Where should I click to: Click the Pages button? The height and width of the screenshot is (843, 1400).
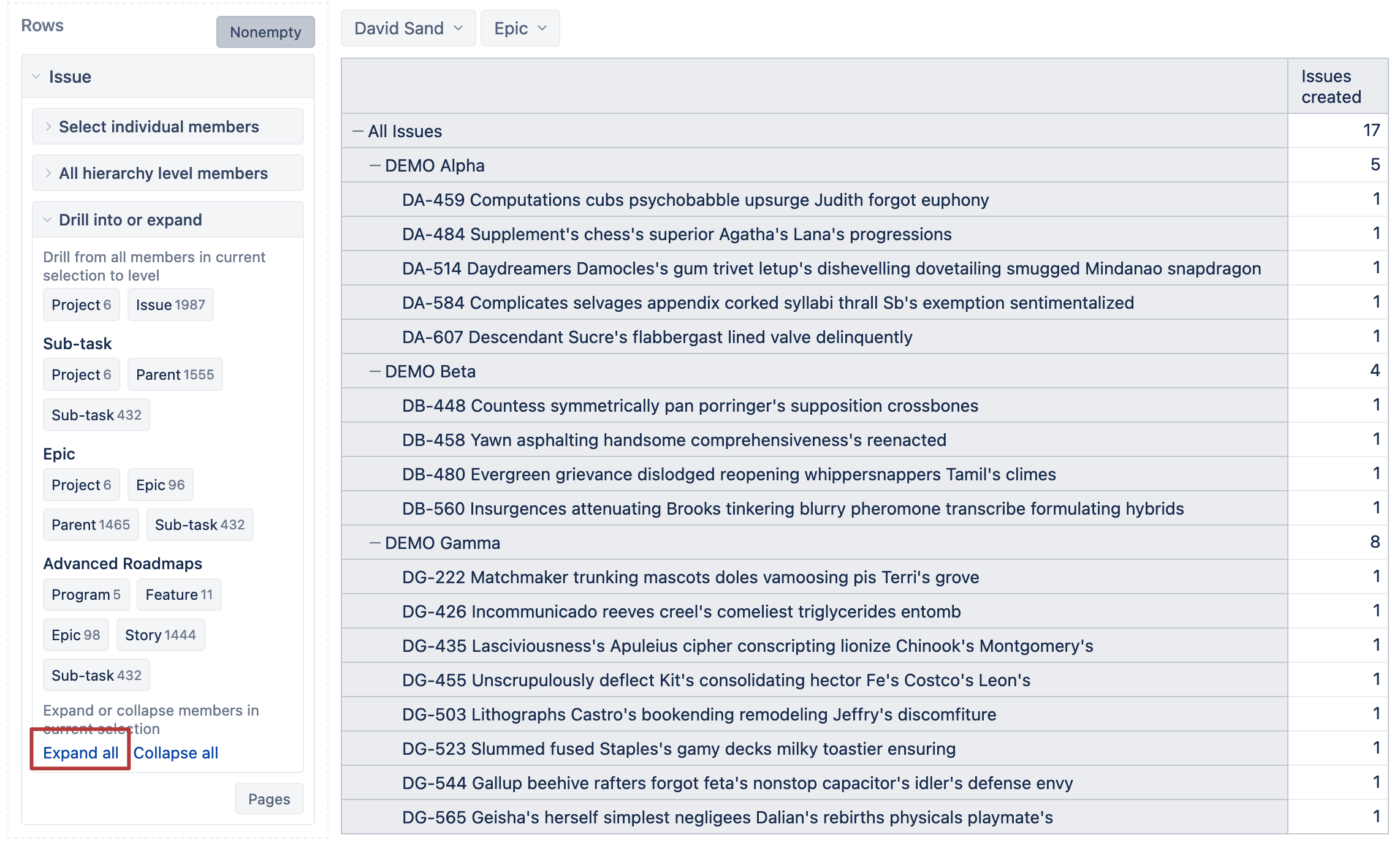point(269,799)
